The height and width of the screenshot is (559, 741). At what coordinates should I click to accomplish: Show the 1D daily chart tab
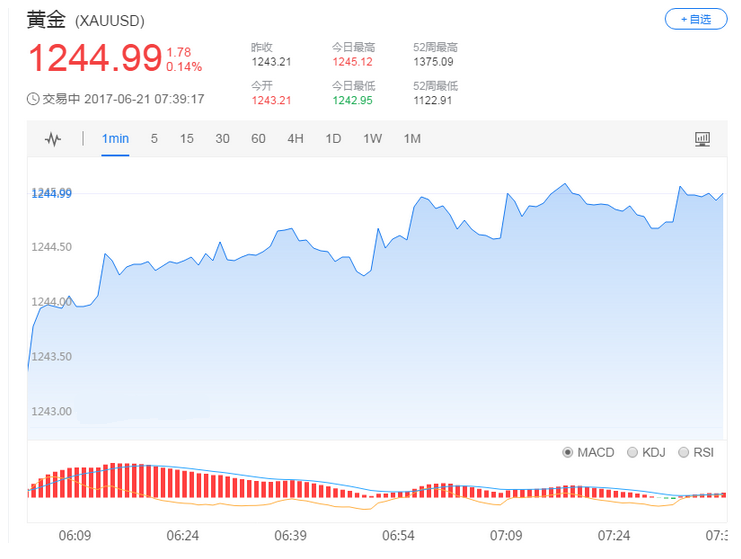pos(333,139)
